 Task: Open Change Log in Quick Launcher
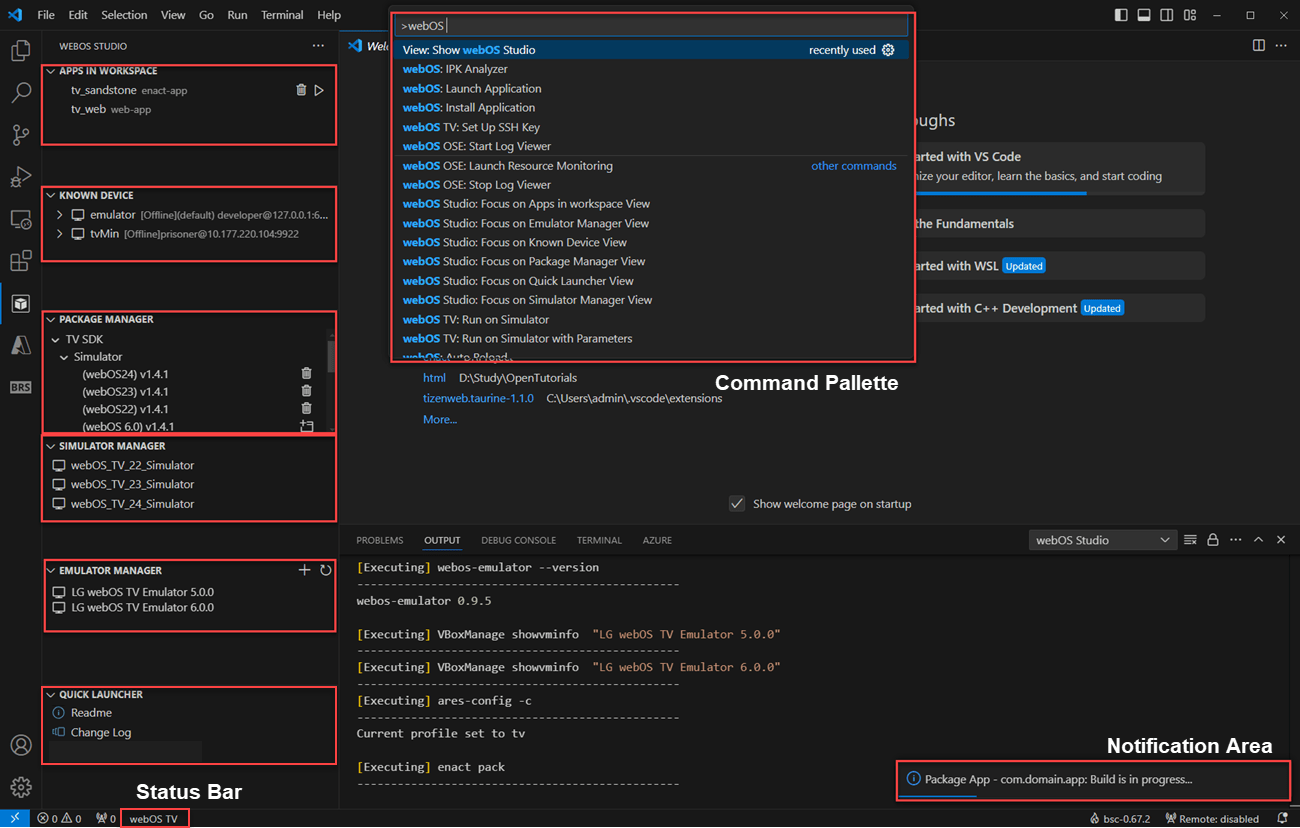(x=101, y=732)
